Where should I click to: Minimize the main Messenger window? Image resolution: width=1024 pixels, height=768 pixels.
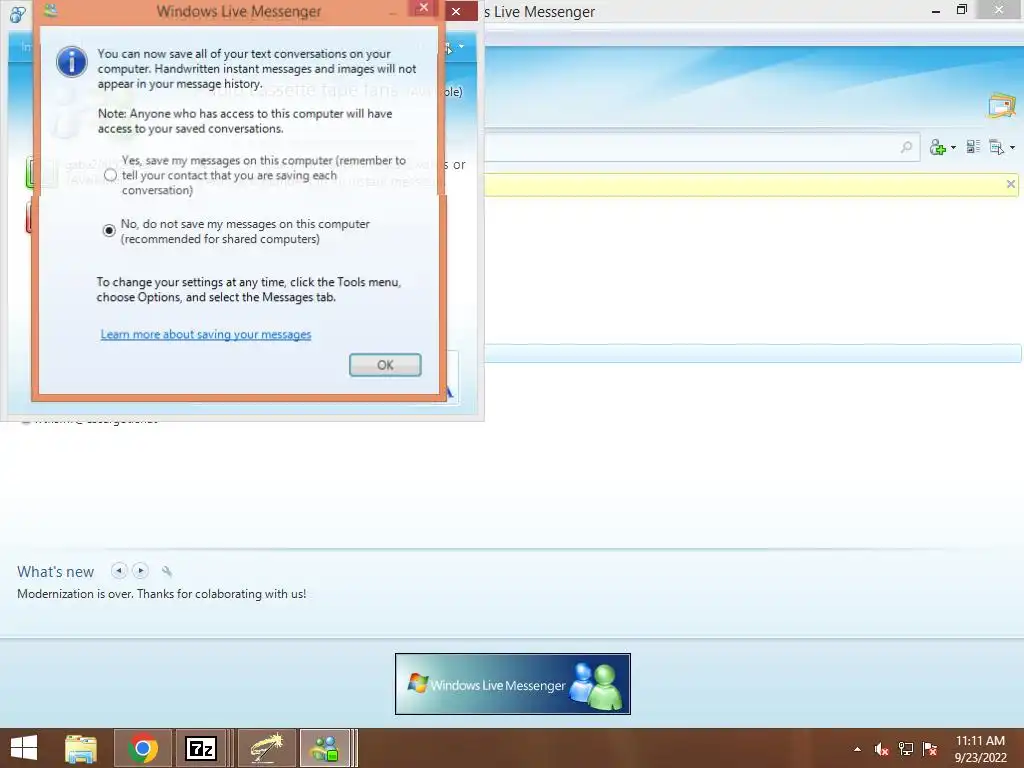click(936, 11)
